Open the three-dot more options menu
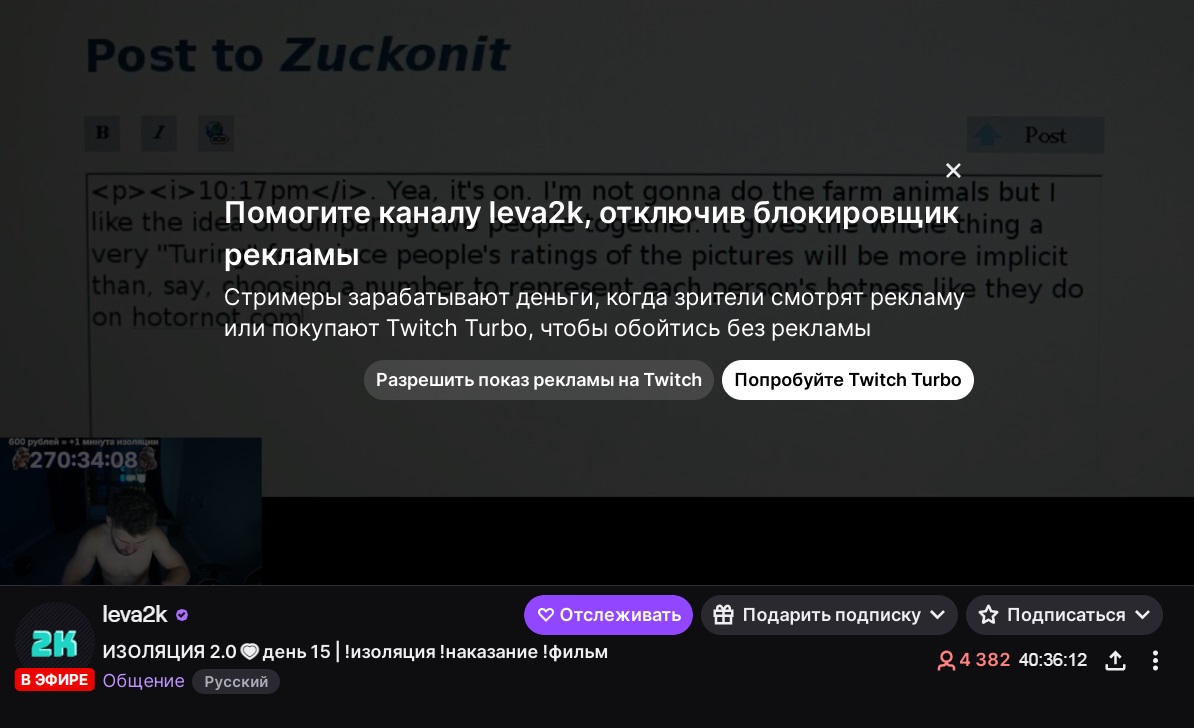 pyautogui.click(x=1155, y=660)
